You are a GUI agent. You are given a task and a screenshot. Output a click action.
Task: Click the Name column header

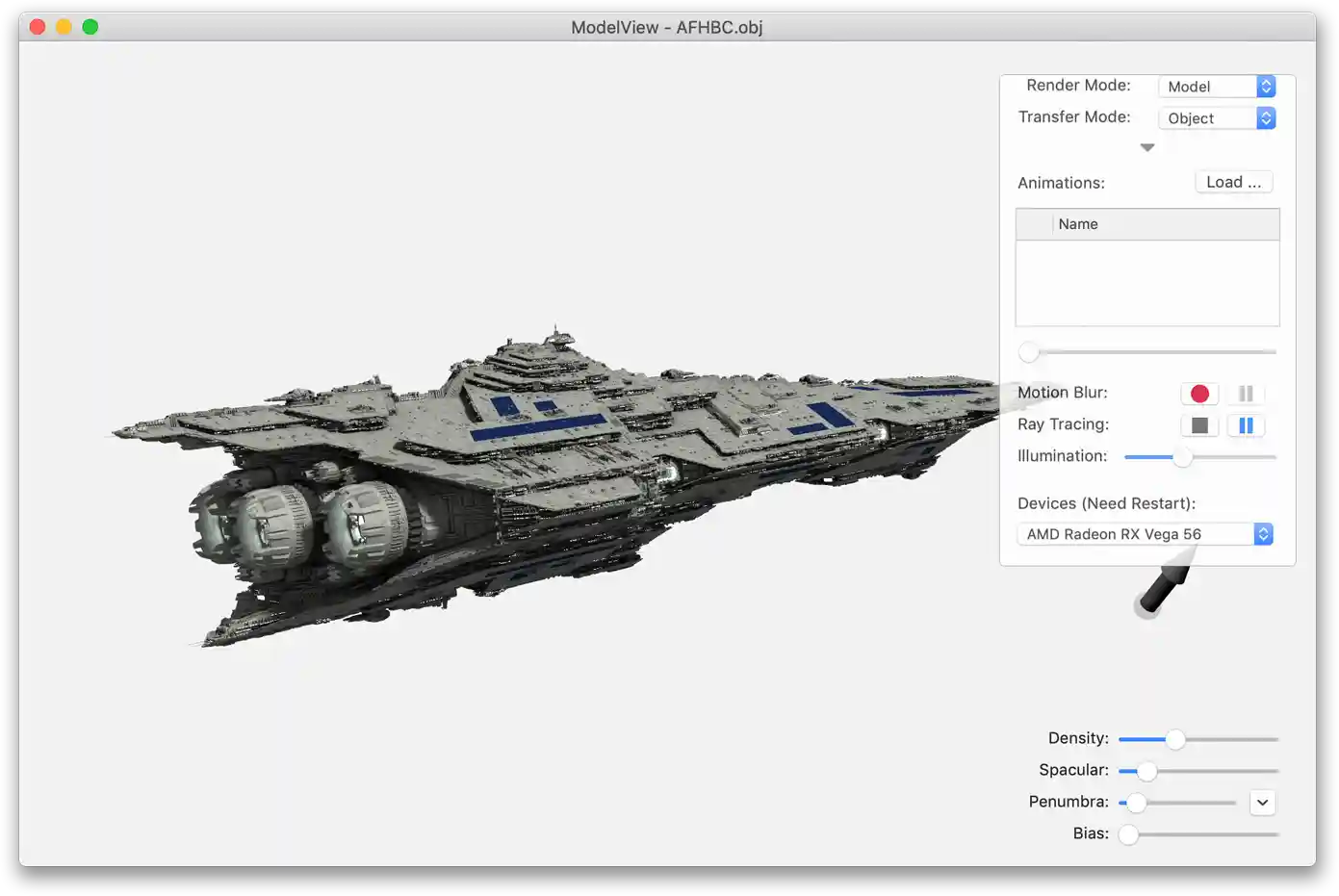[1078, 224]
